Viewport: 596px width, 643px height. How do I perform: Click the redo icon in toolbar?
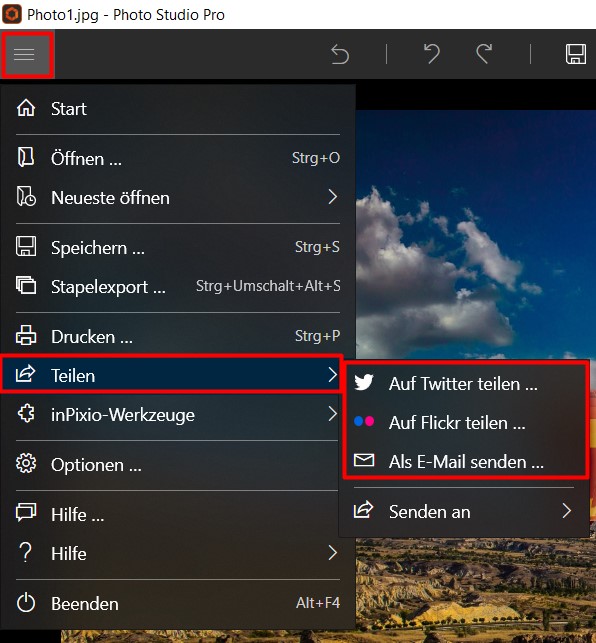pos(484,55)
